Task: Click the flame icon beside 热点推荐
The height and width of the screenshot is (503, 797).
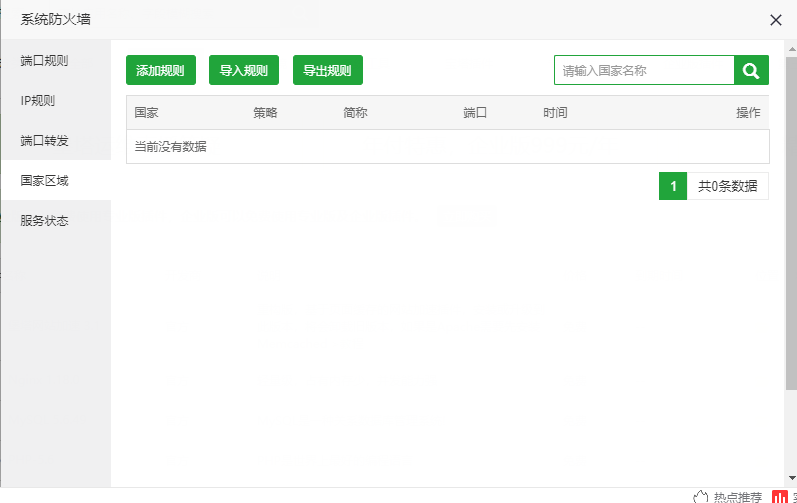Action: 700,497
